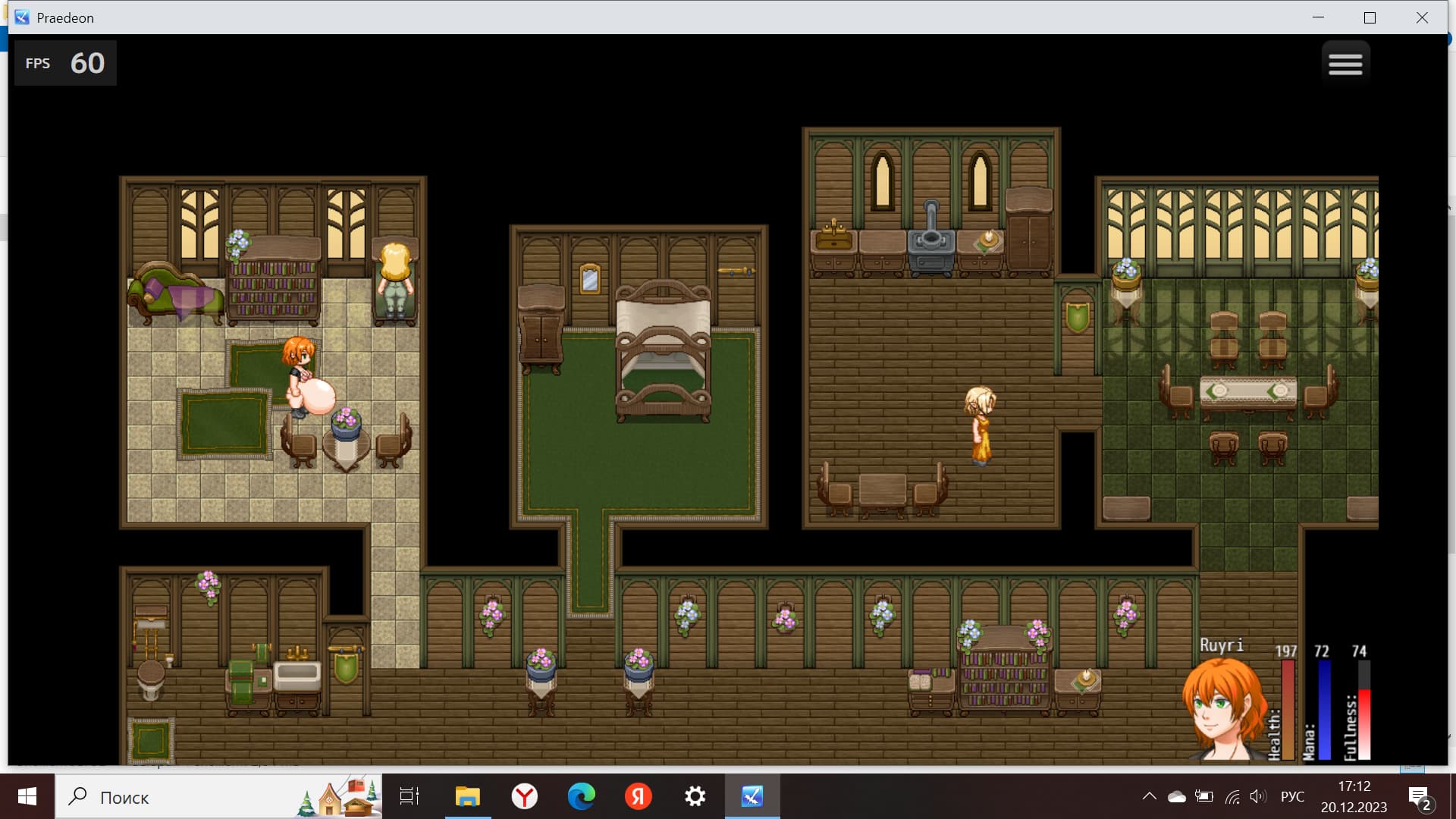The width and height of the screenshot is (1456, 819).
Task: Click the red Health bar
Action: tap(1287, 709)
